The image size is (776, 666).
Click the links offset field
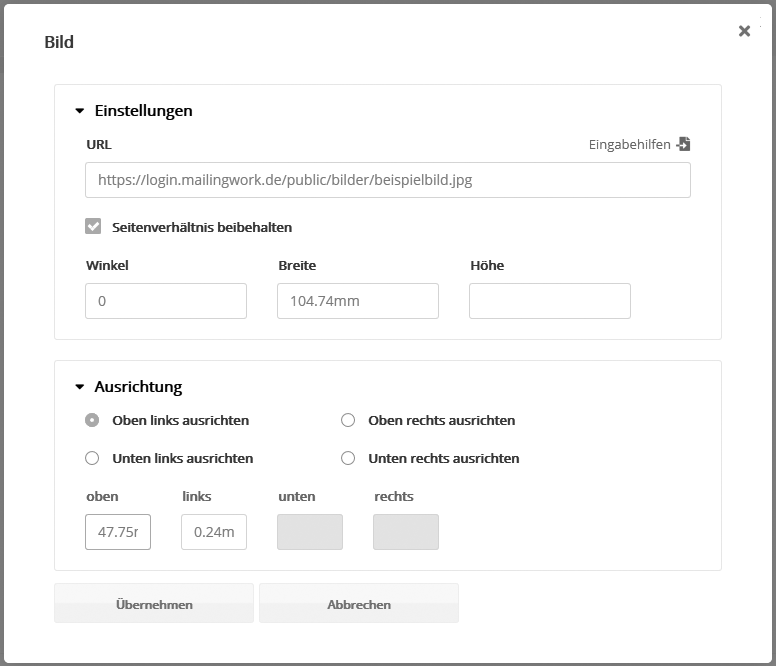tap(213, 532)
